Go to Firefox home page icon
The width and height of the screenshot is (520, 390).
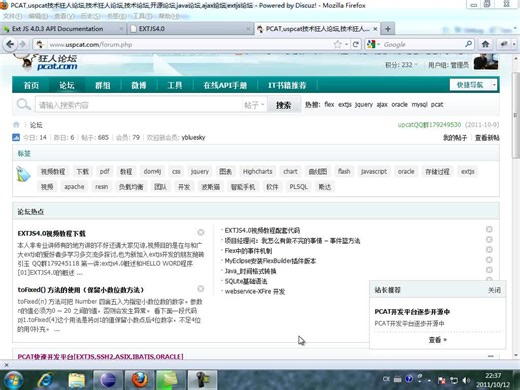[x=485, y=44]
